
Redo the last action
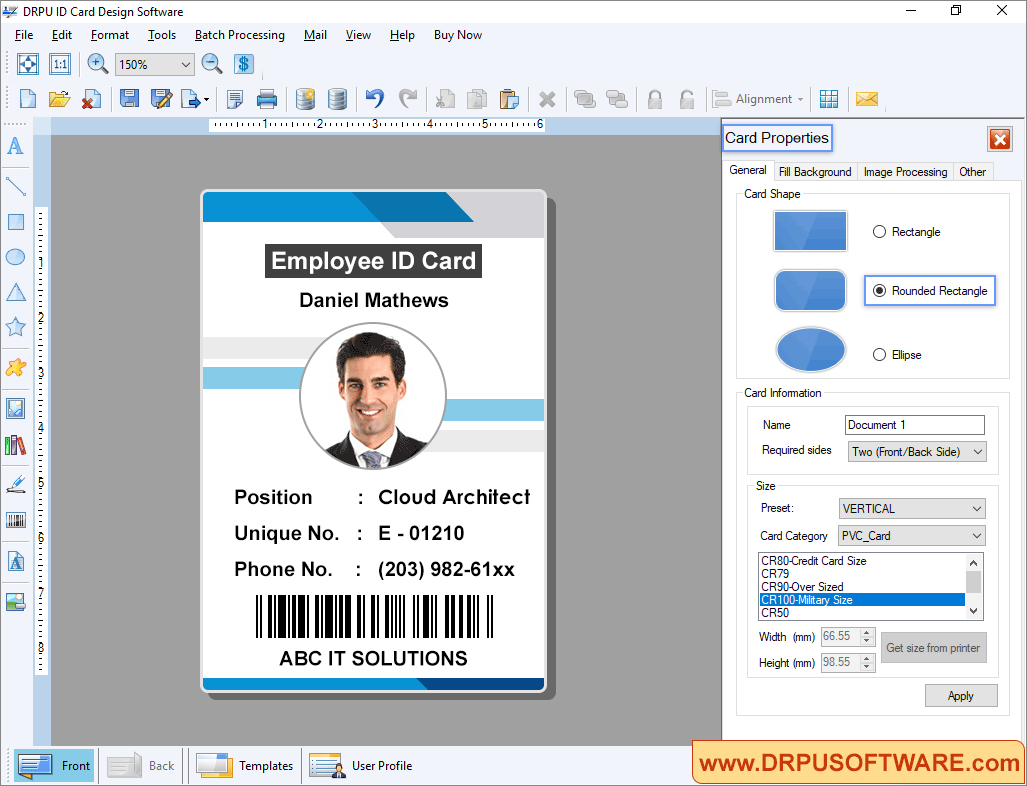[x=407, y=98]
